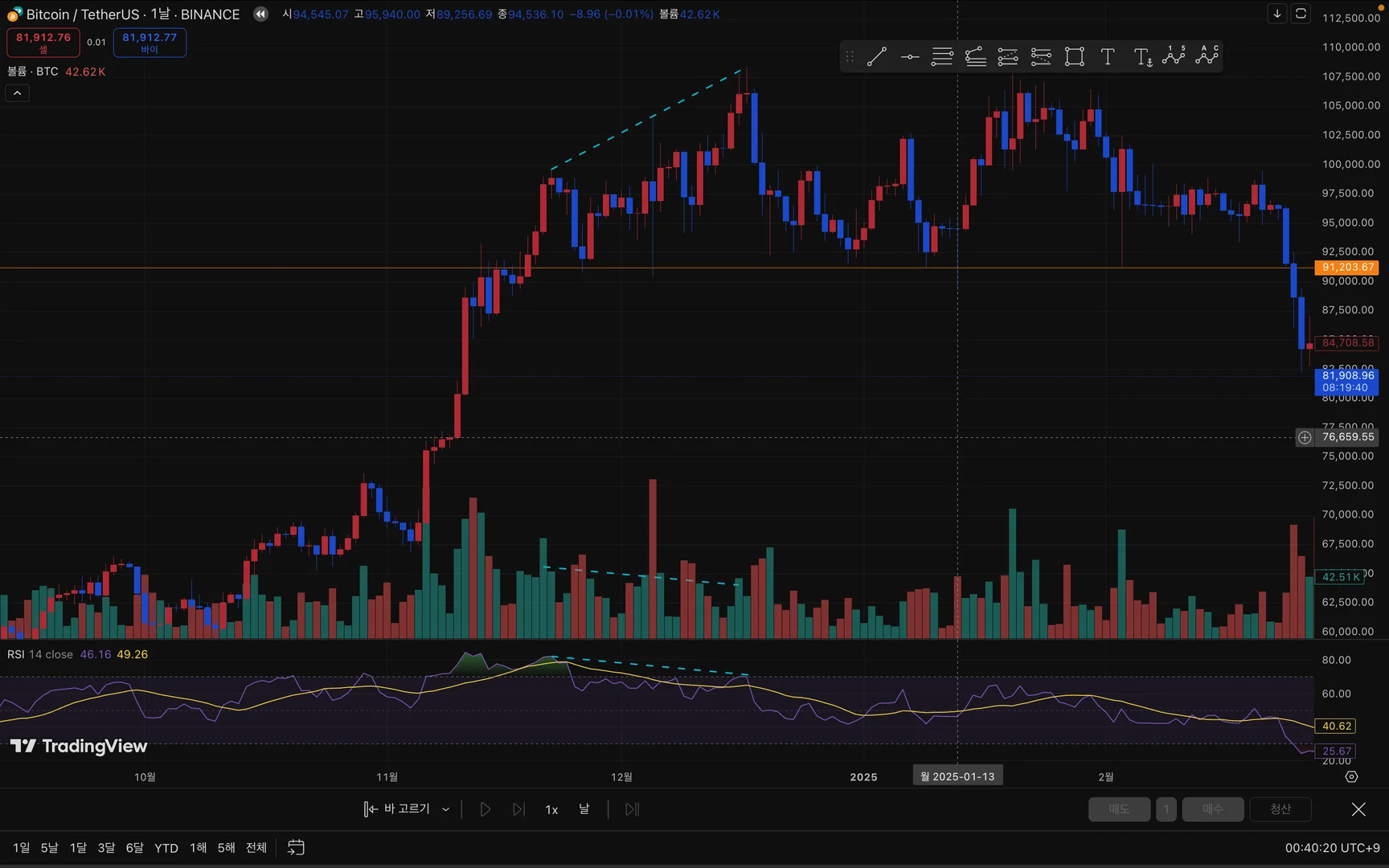The height and width of the screenshot is (868, 1389).
Task: Step replay forward one bar
Action: 518,809
